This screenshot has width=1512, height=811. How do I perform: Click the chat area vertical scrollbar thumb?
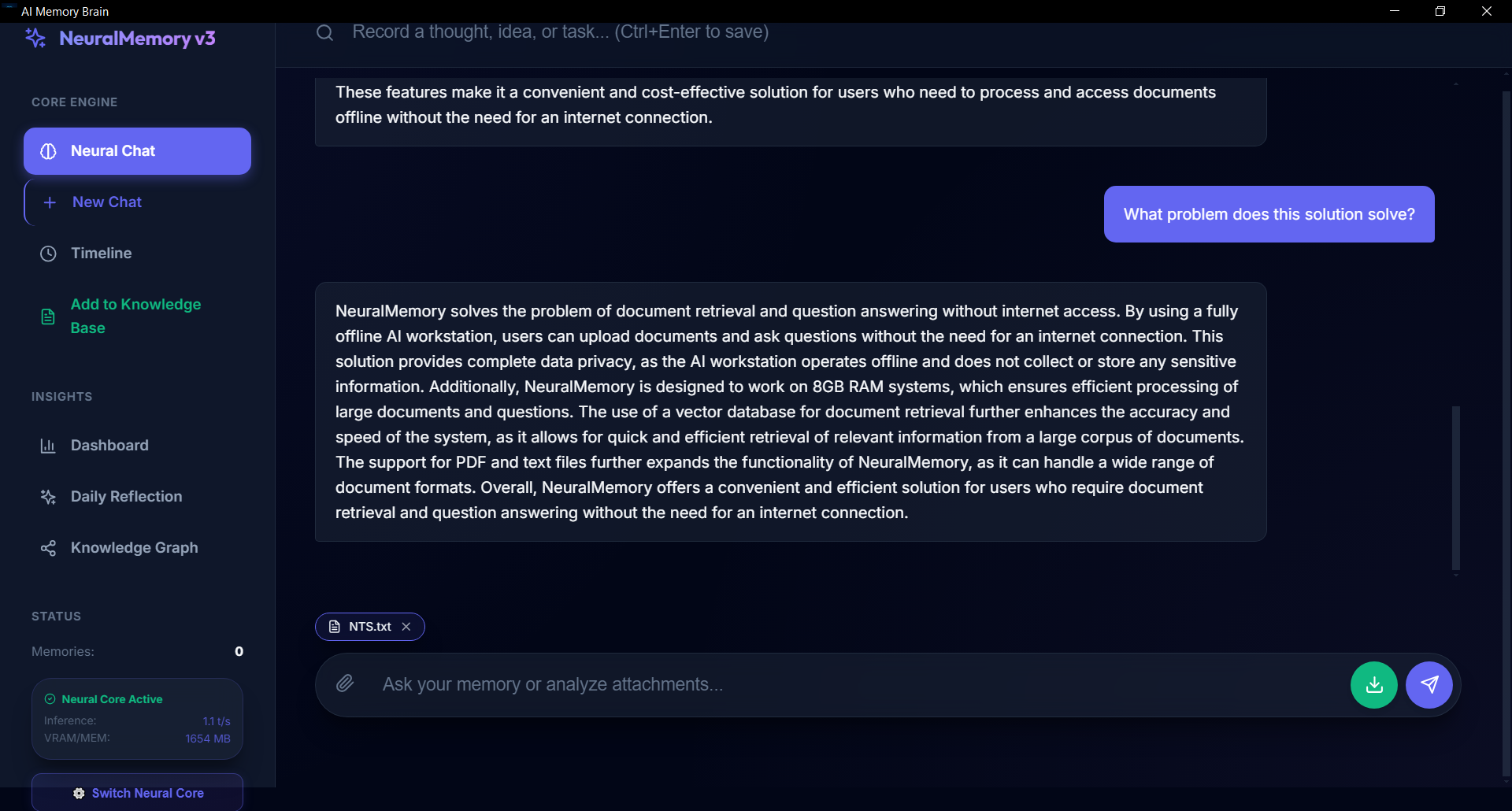point(1456,488)
